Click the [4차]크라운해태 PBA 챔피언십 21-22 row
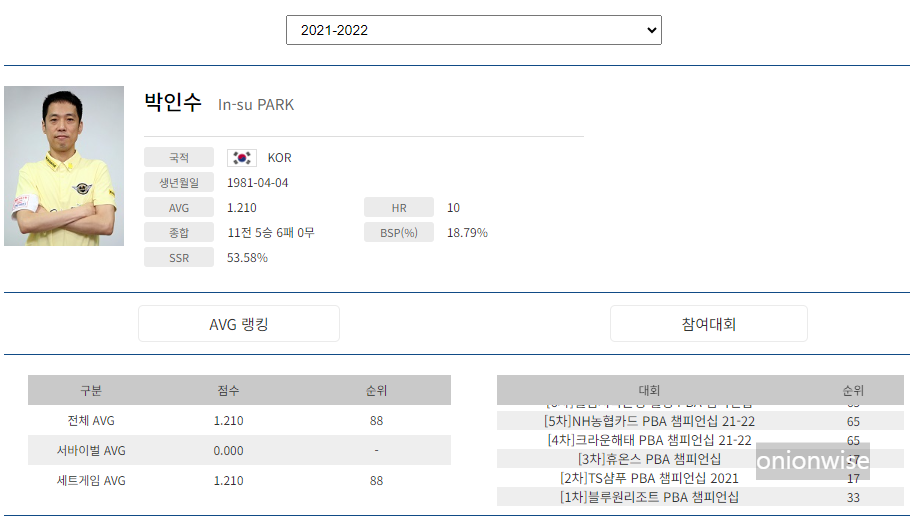The image size is (910, 520). pos(700,440)
